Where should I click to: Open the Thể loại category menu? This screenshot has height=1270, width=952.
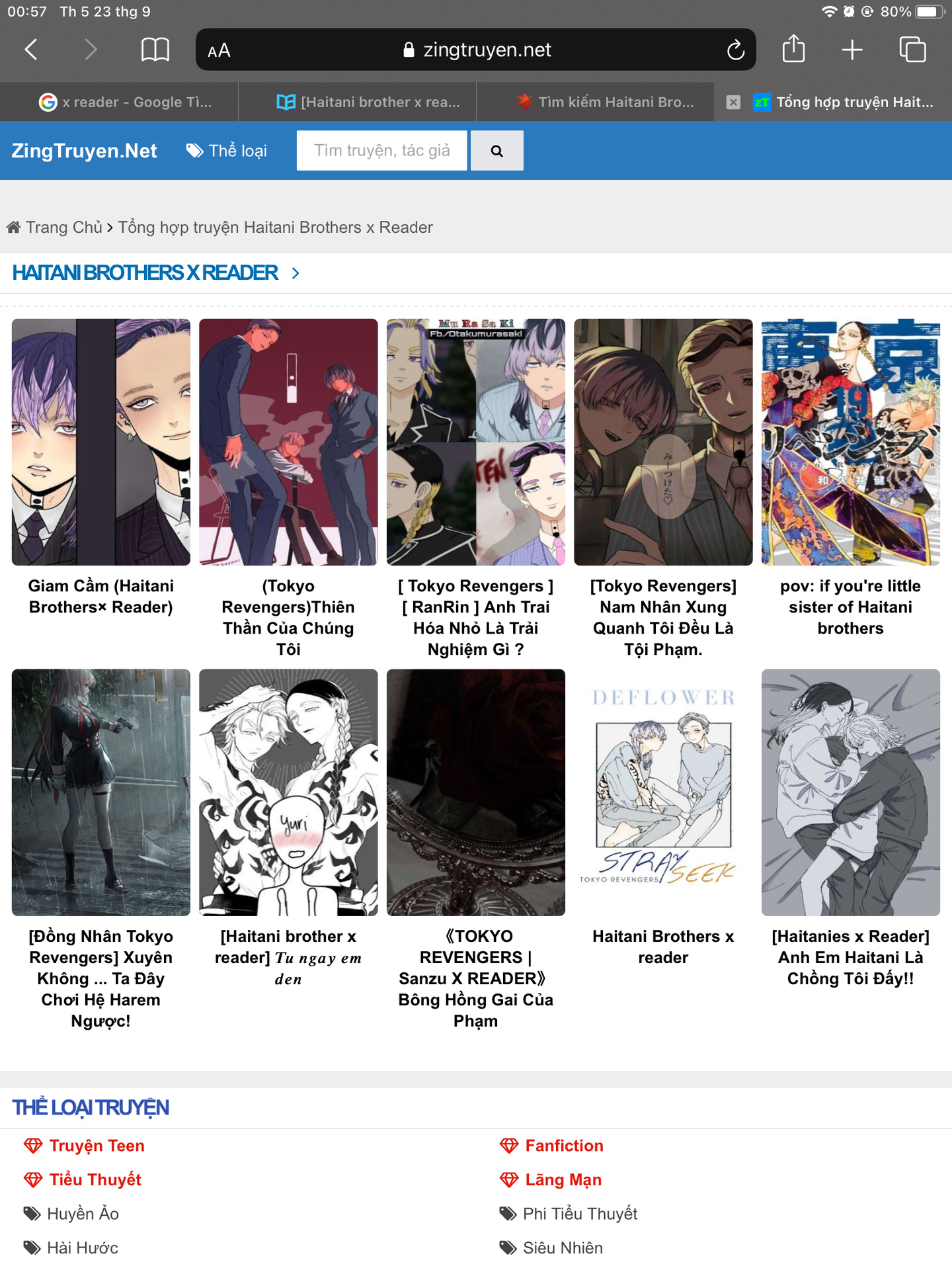pyautogui.click(x=227, y=151)
